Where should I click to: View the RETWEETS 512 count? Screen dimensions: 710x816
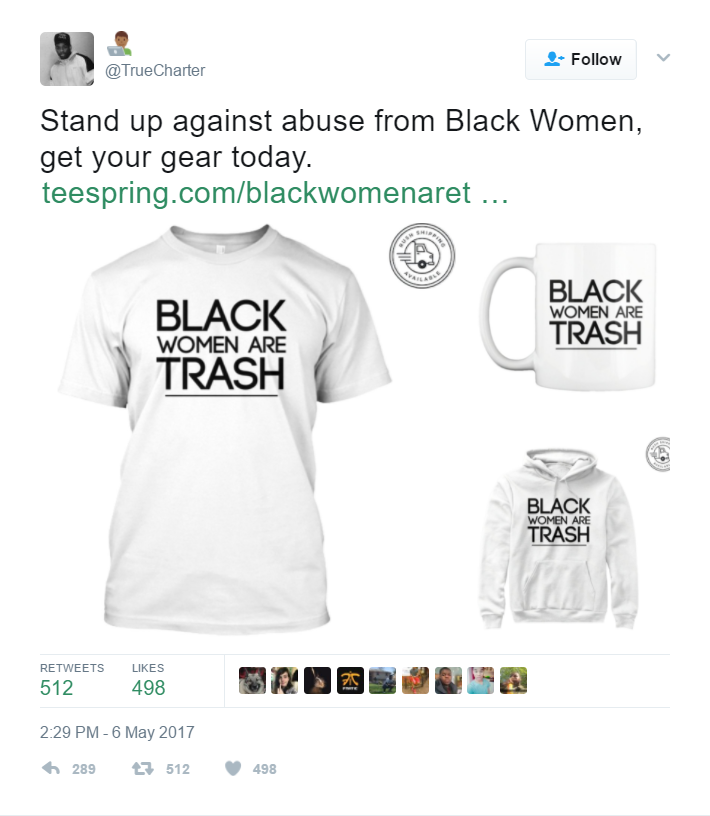click(72, 681)
